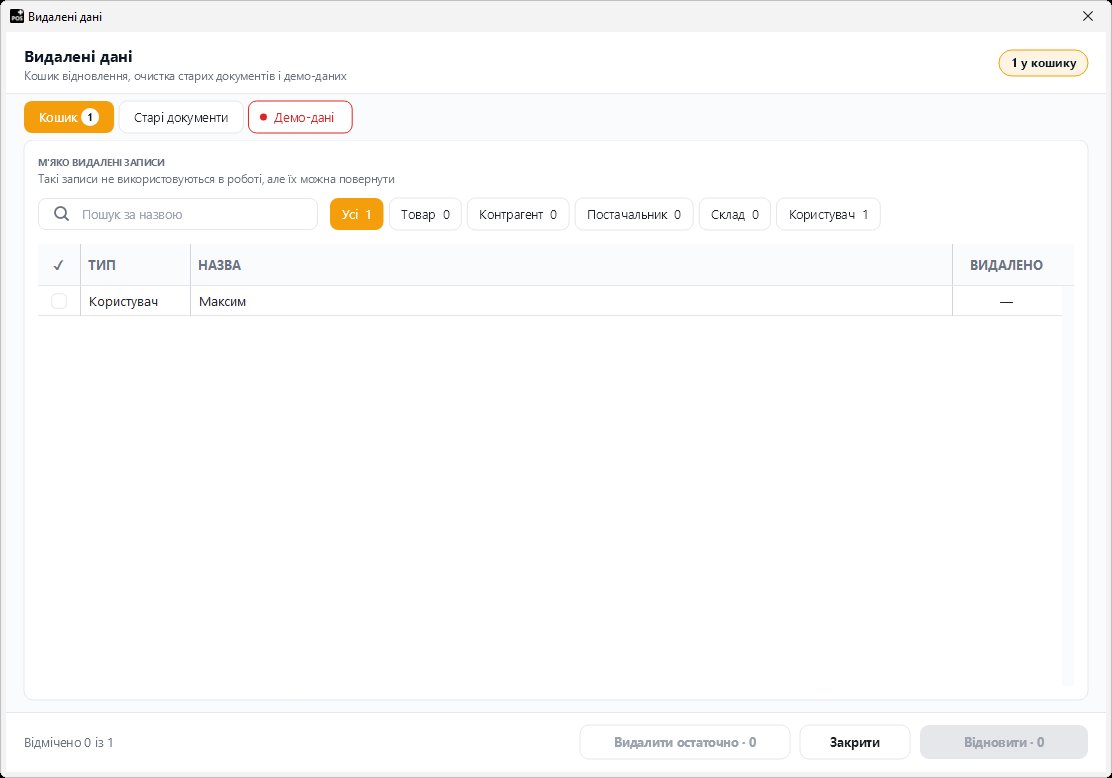Viewport: 1112px width, 778px height.
Task: Click the 1 у кошику badge
Action: pyautogui.click(x=1043, y=63)
